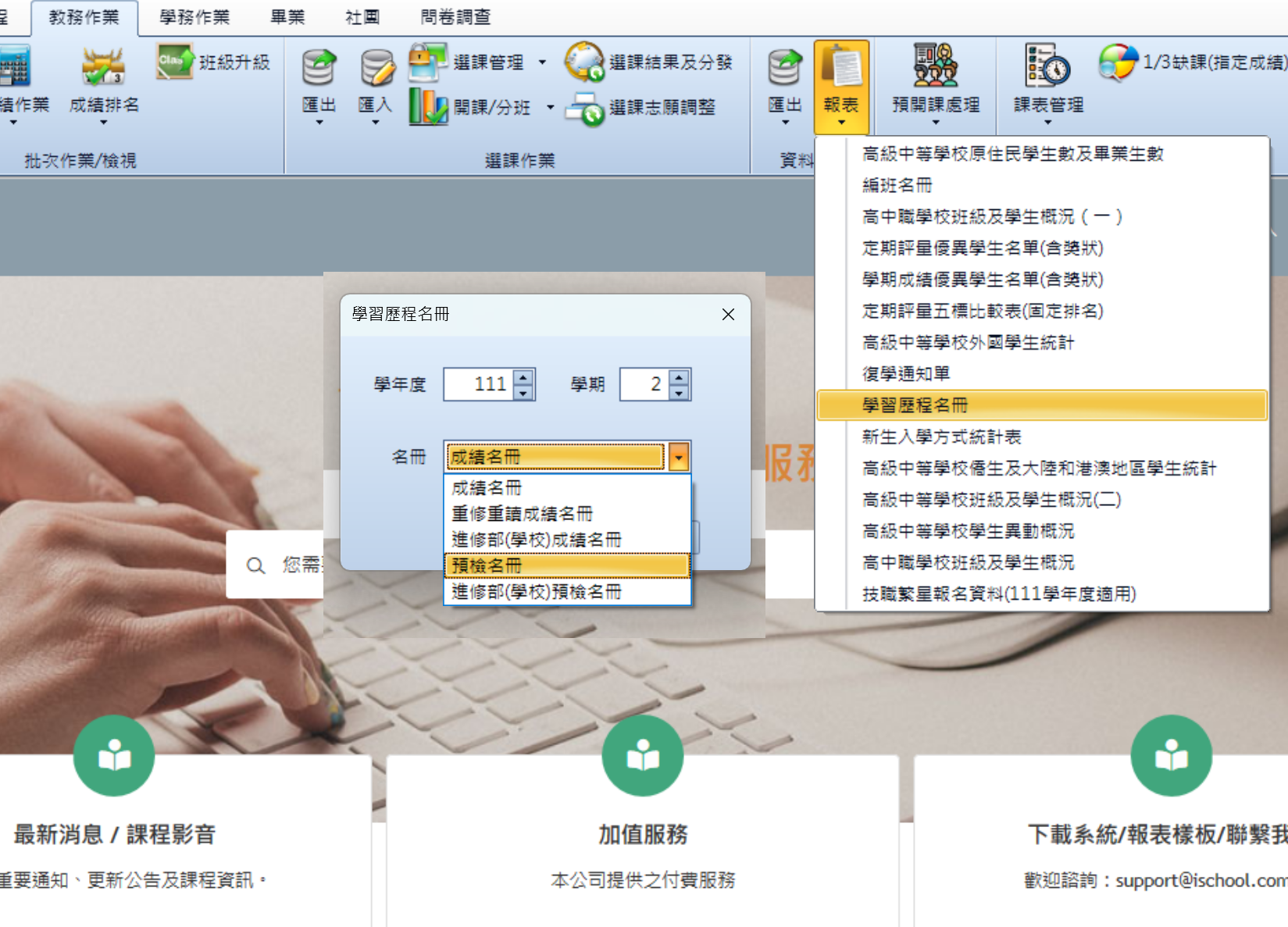
Task: Select 進修部(學校)成績名冊 option
Action: [x=567, y=540]
